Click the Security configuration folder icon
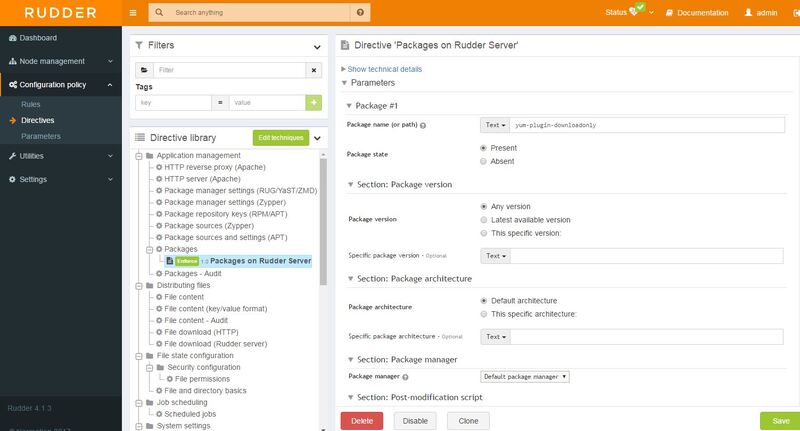 [x=160, y=367]
